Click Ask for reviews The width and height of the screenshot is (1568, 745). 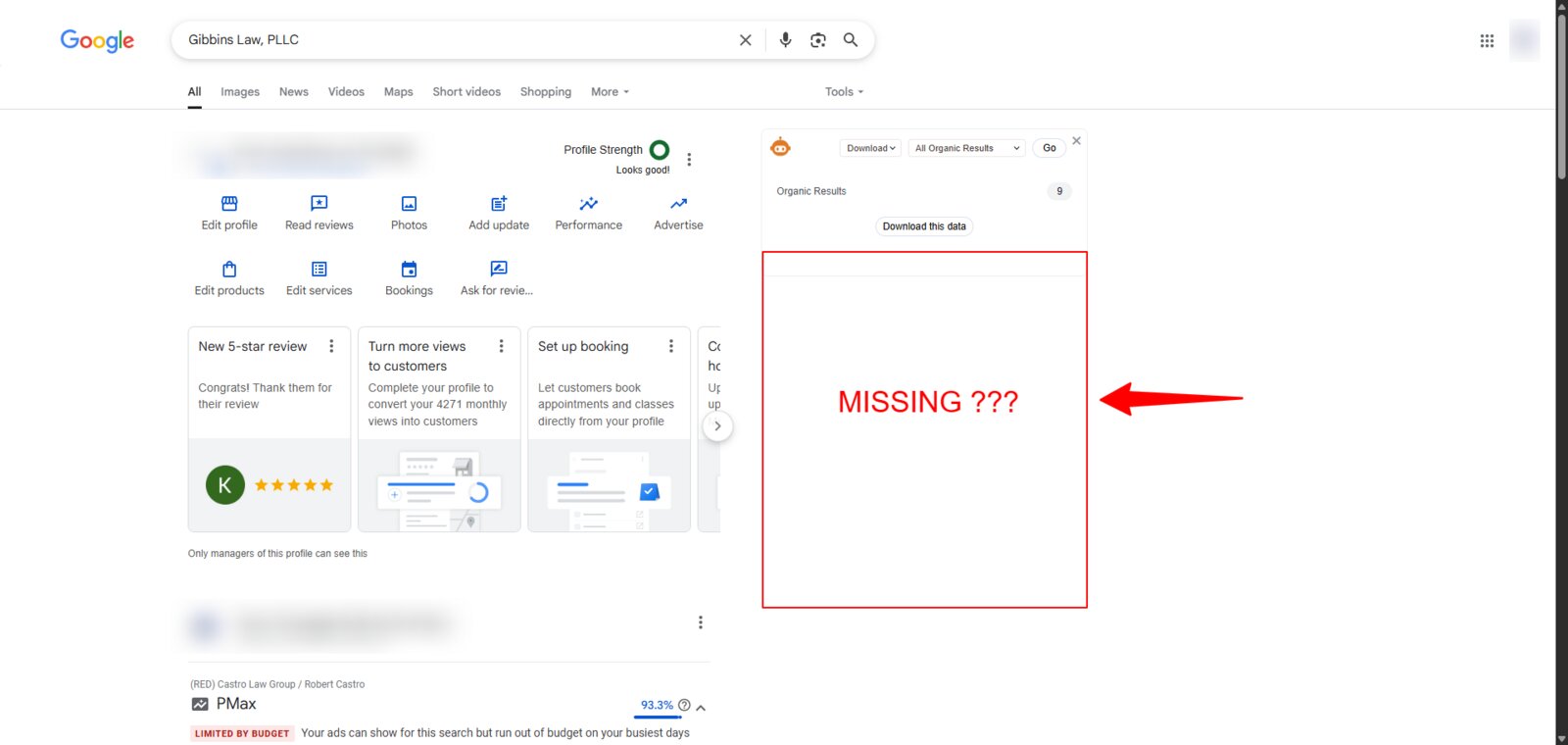coord(498,278)
